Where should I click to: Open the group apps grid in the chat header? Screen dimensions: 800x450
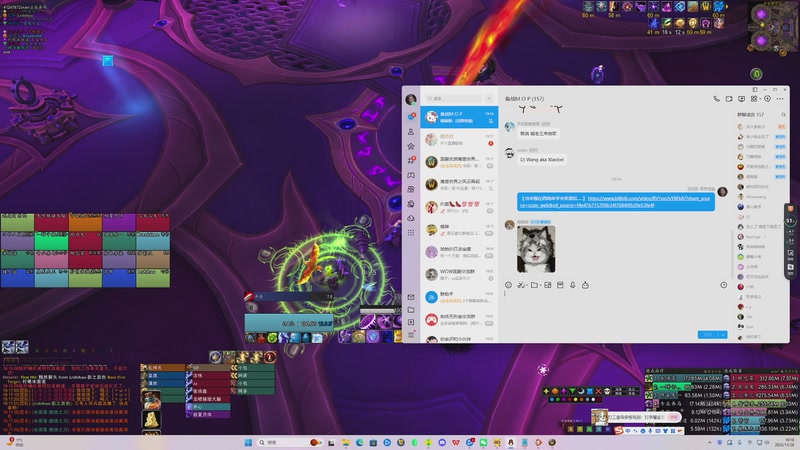point(754,99)
